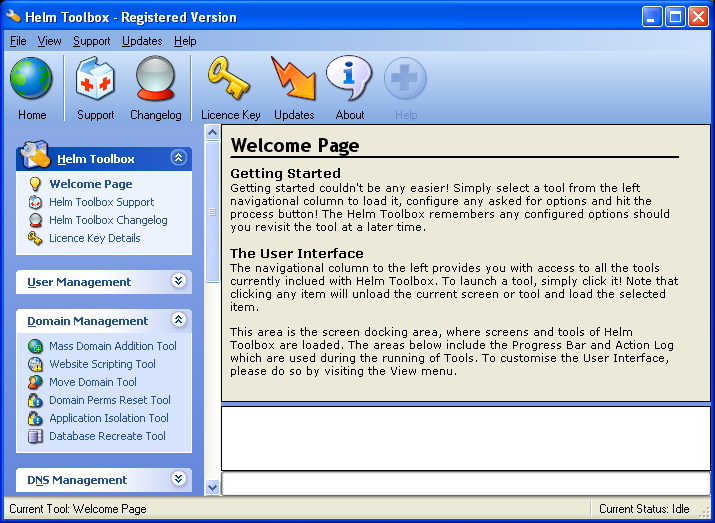This screenshot has height=523, width=715.
Task: Close the Helm Toolbox window
Action: click(699, 17)
